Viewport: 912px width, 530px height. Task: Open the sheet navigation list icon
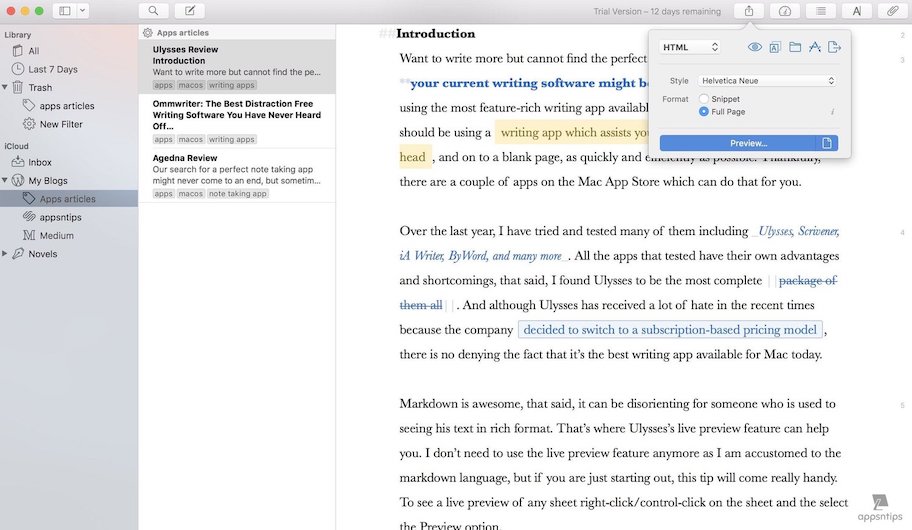(821, 11)
